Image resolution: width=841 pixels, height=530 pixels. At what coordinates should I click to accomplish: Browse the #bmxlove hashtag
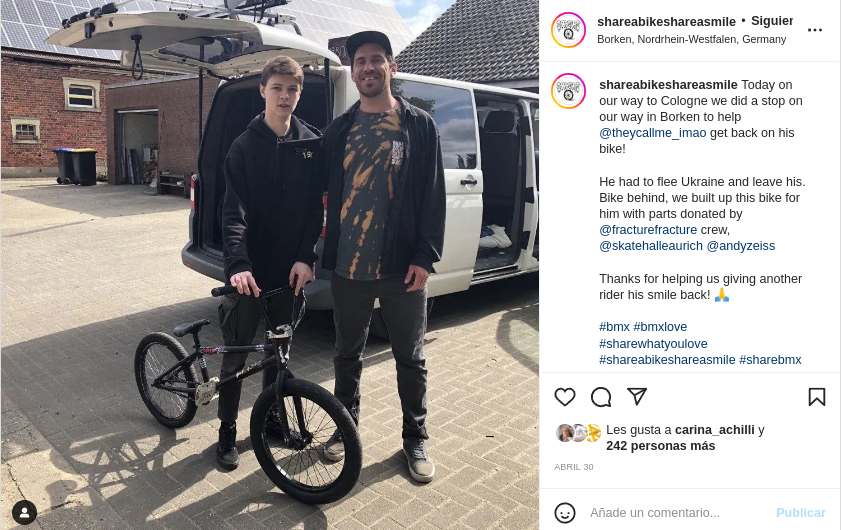click(660, 327)
